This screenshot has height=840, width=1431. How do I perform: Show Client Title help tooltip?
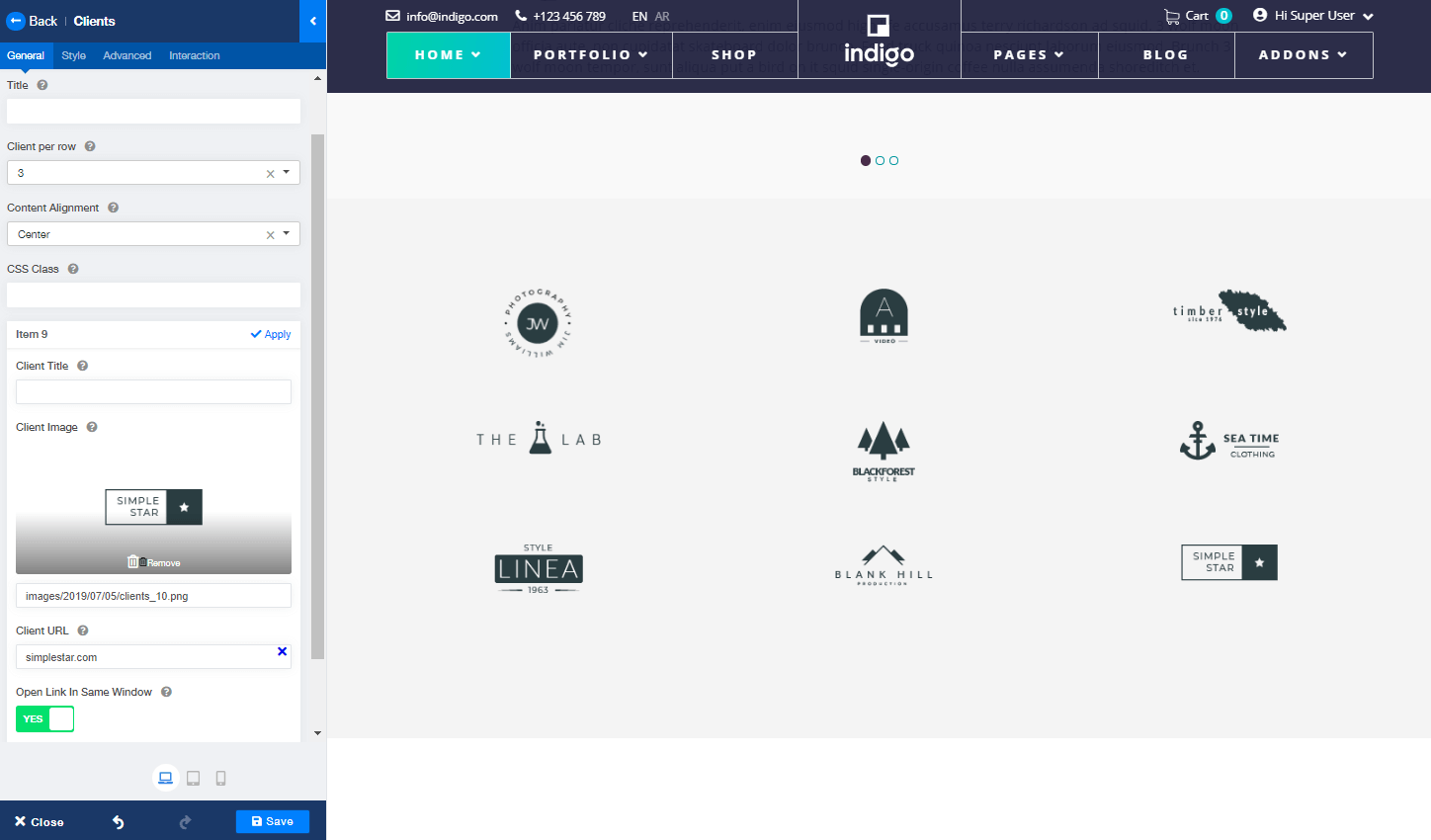(x=83, y=366)
